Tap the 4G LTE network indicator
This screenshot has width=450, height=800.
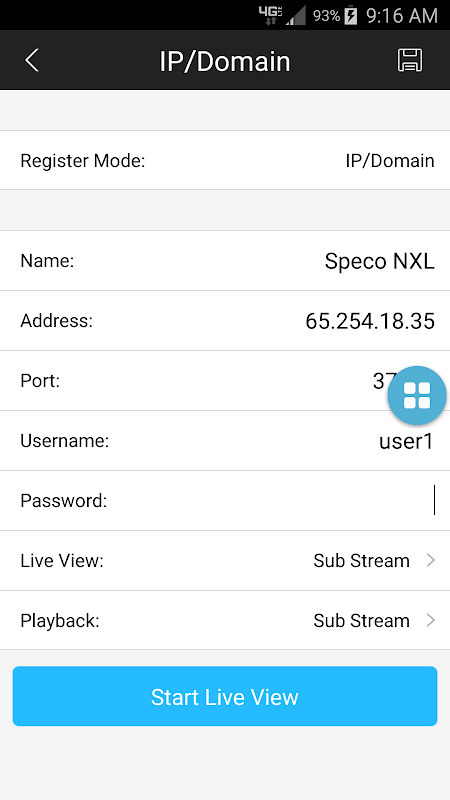(270, 16)
